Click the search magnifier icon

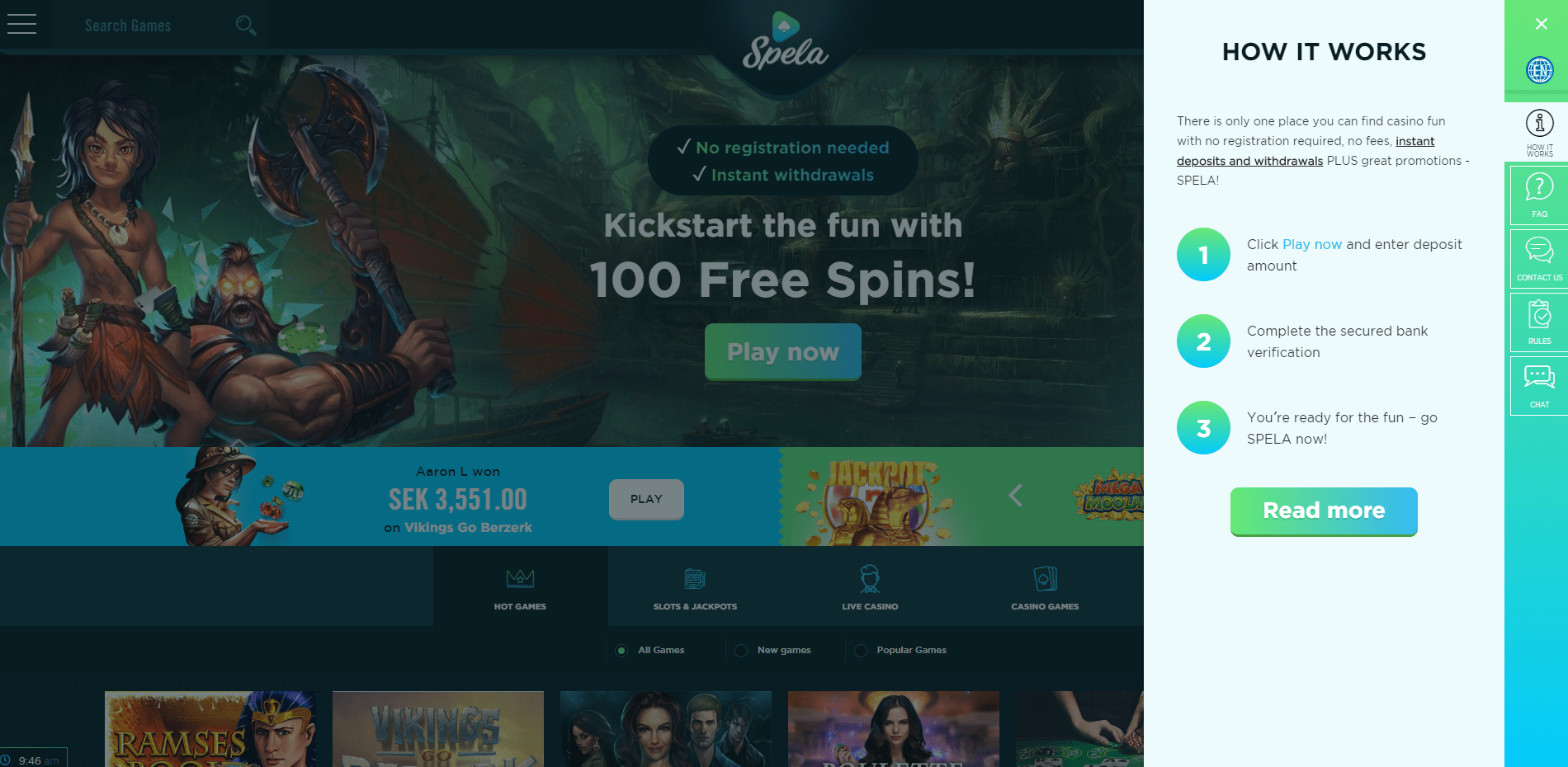[x=245, y=26]
